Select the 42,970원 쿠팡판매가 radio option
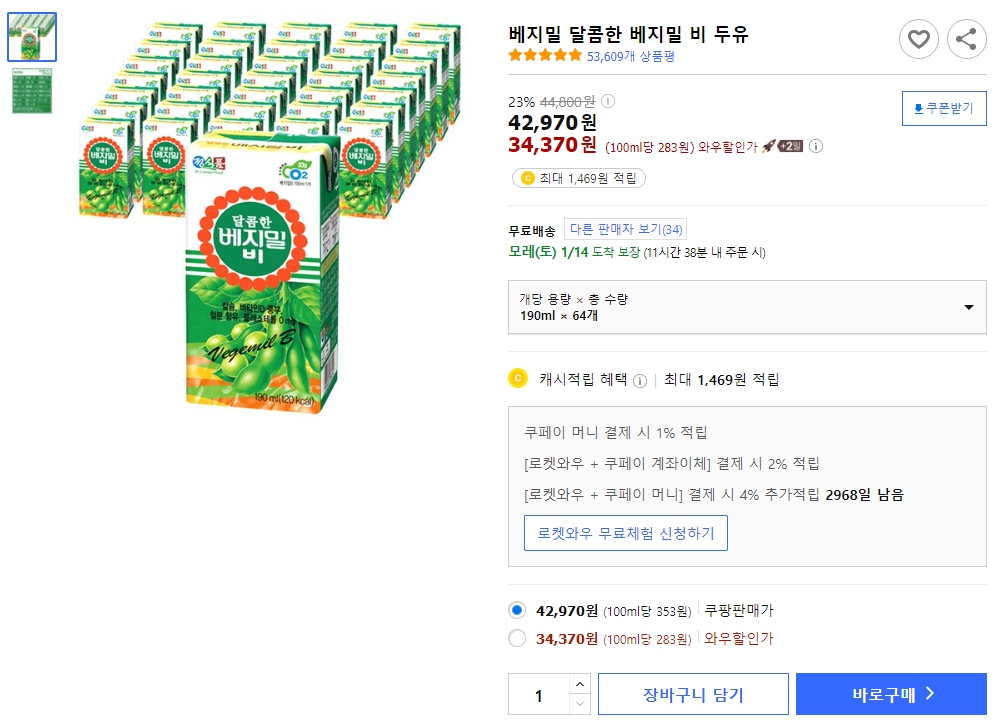Viewport: 996px width, 722px height. click(x=518, y=610)
